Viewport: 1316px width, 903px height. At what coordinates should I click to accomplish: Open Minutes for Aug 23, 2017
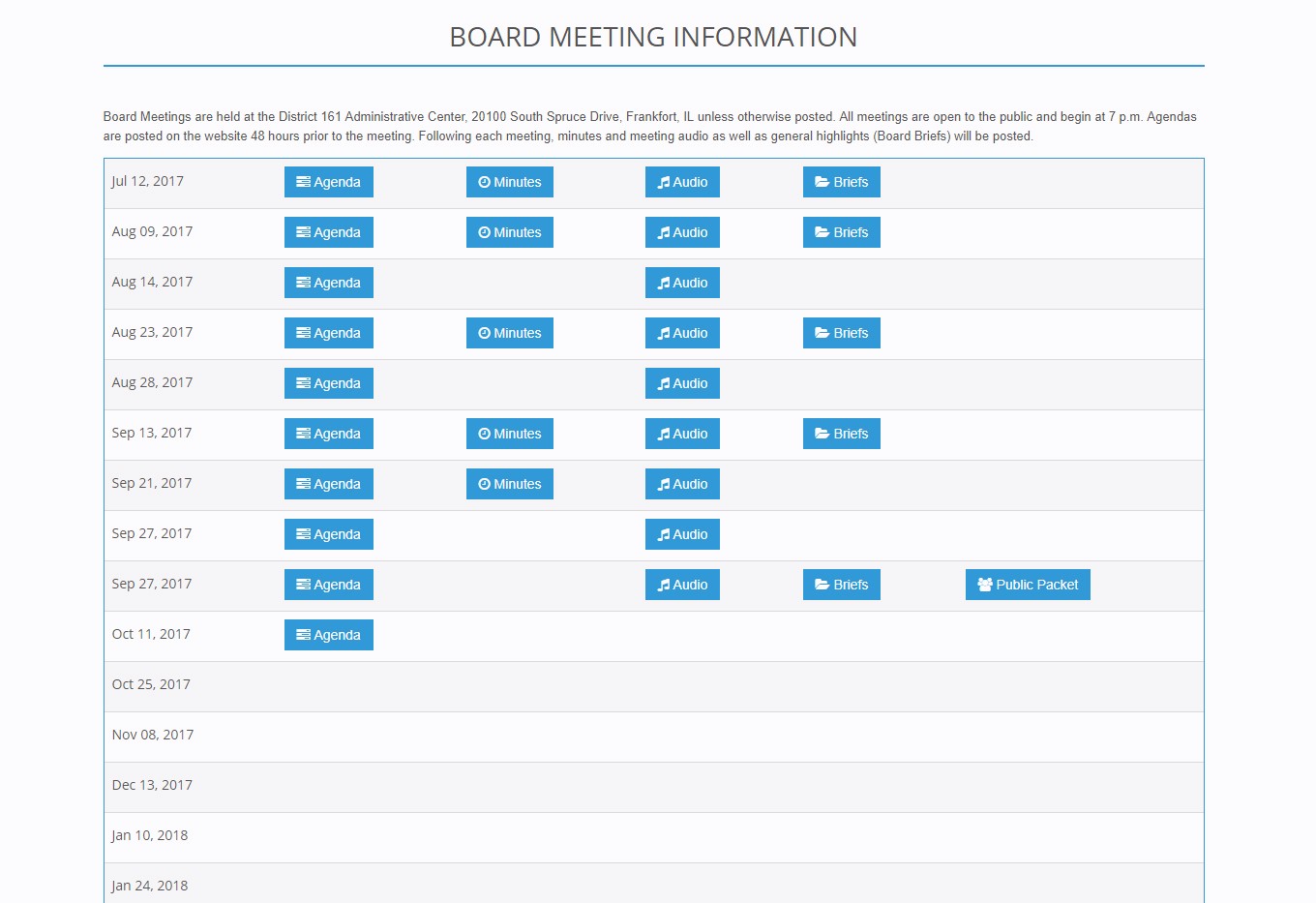[x=509, y=333]
